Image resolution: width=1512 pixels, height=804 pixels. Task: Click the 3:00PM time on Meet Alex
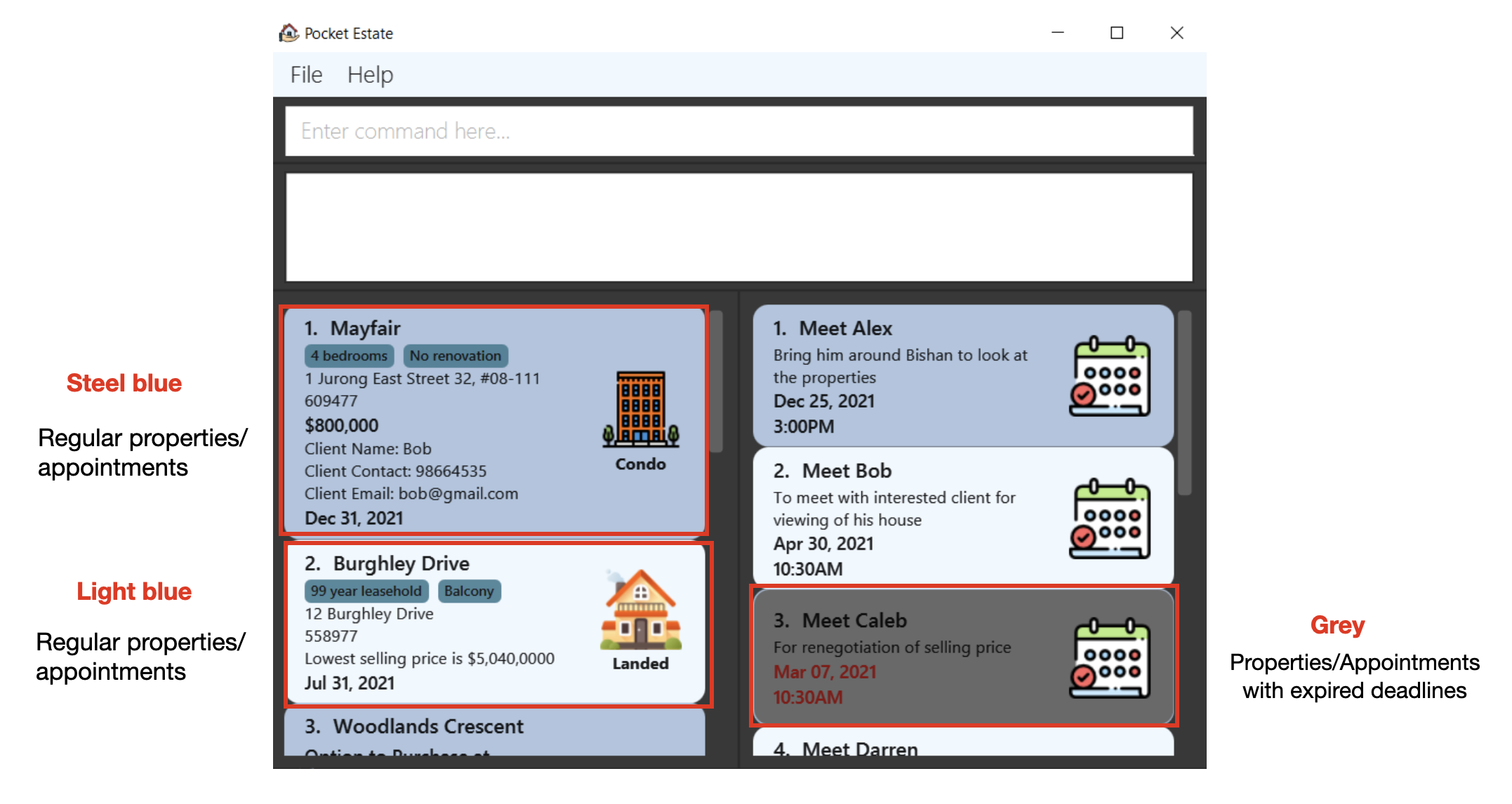804,427
